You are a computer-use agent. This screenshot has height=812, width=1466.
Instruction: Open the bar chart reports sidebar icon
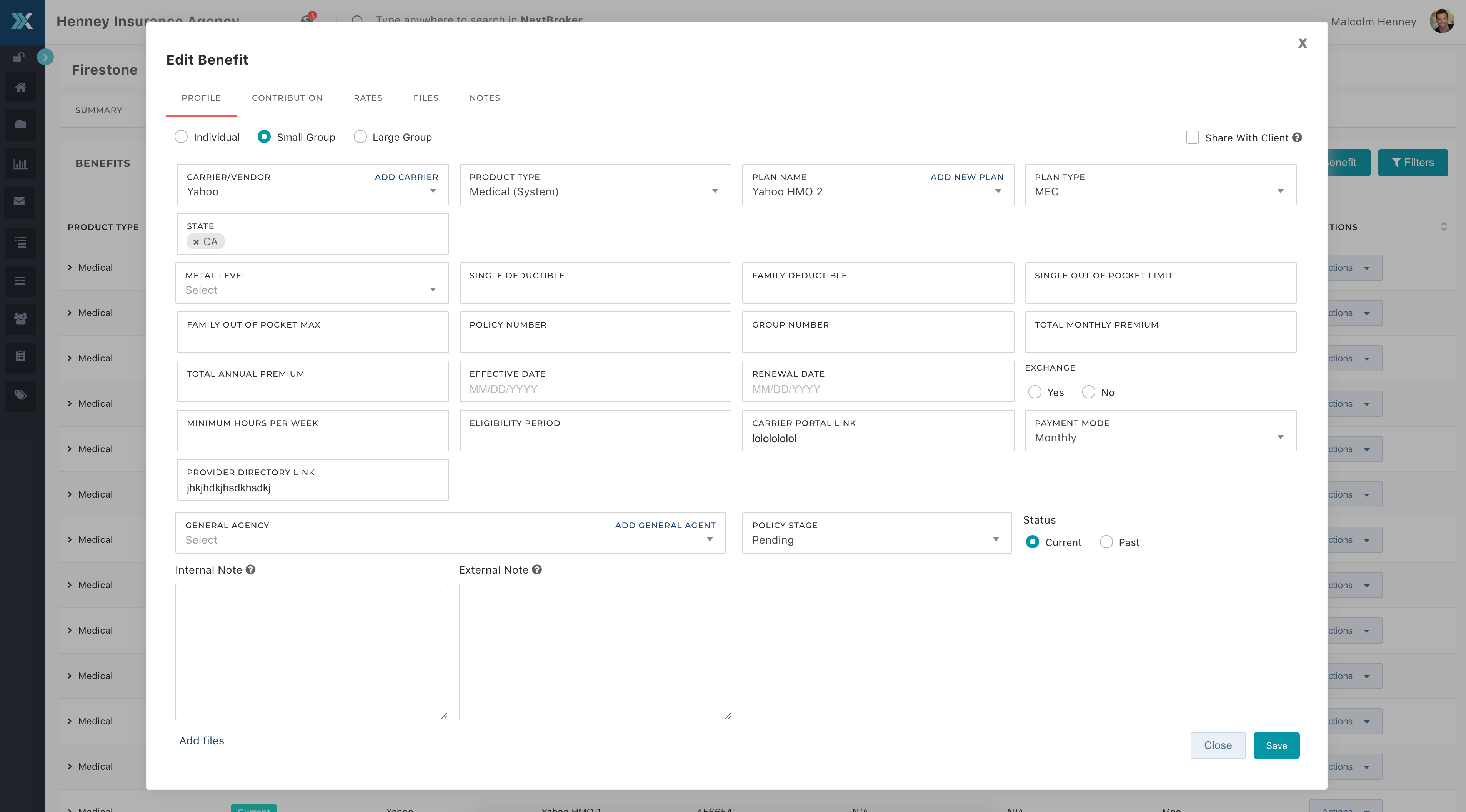20,164
